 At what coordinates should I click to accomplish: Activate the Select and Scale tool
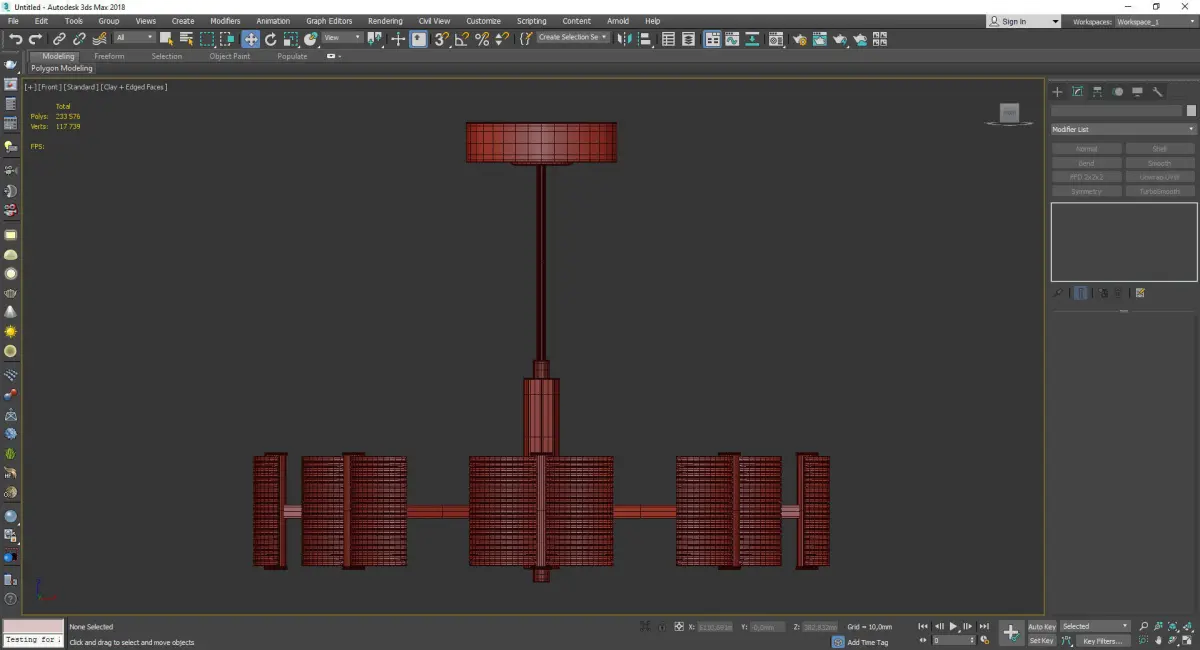tap(290, 39)
